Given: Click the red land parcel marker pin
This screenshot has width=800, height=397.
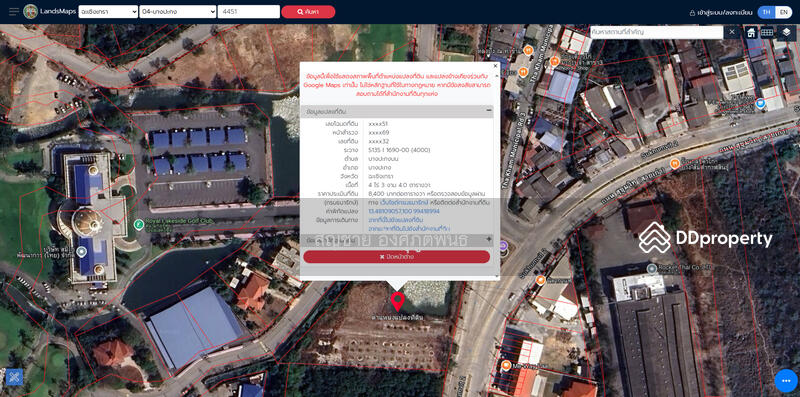Looking at the screenshot, I should (x=397, y=302).
